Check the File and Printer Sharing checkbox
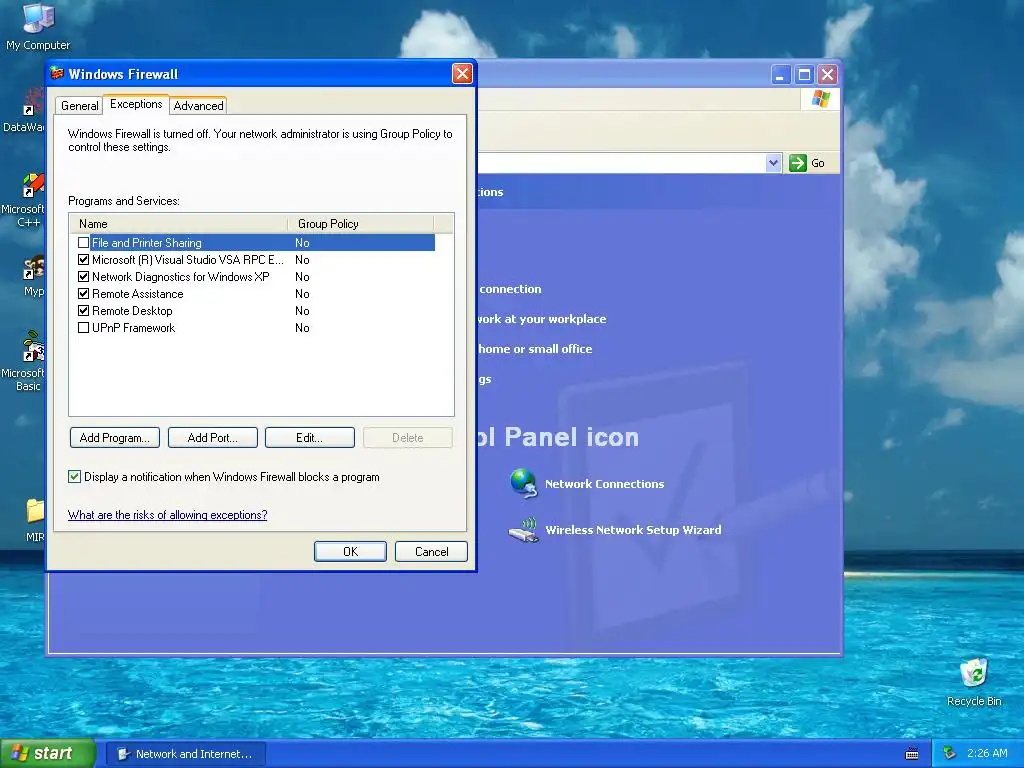1024x768 pixels. (83, 242)
